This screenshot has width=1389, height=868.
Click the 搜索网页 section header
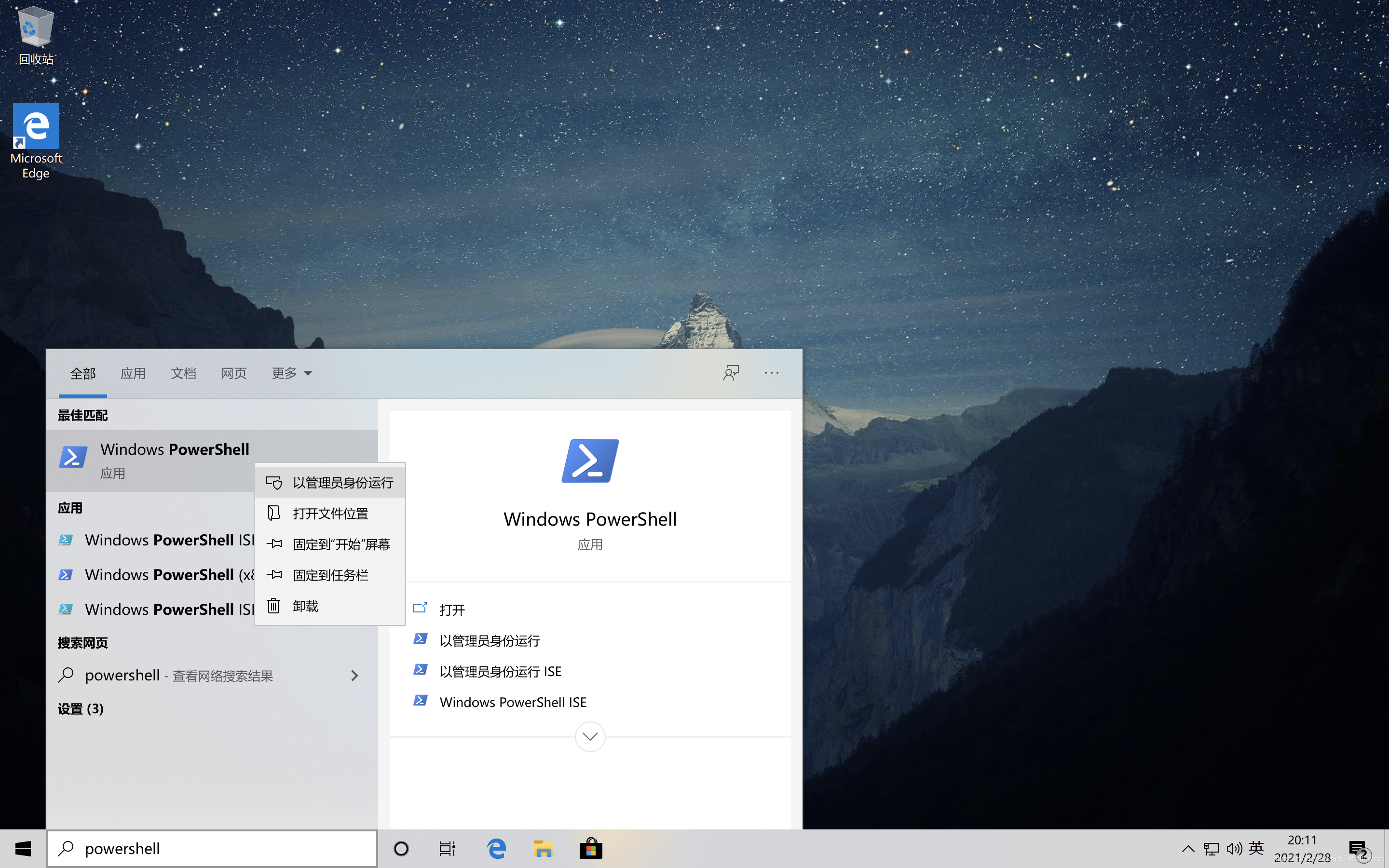pos(82,643)
